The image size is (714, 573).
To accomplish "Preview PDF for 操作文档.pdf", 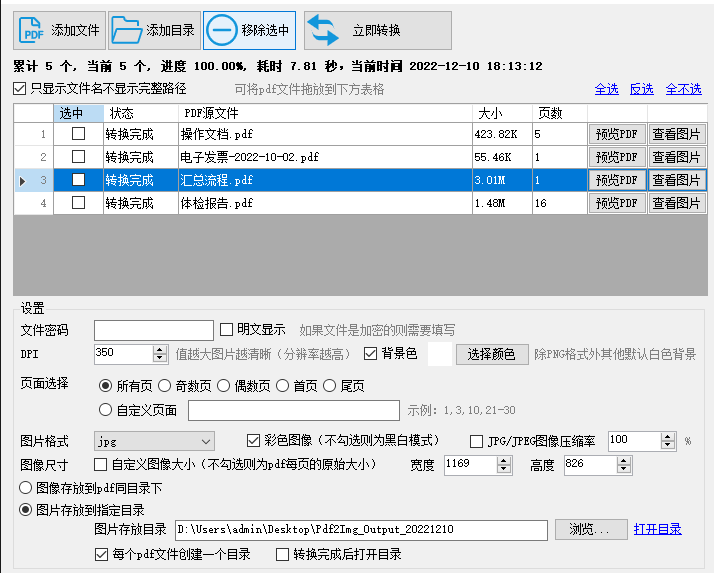I will (617, 134).
